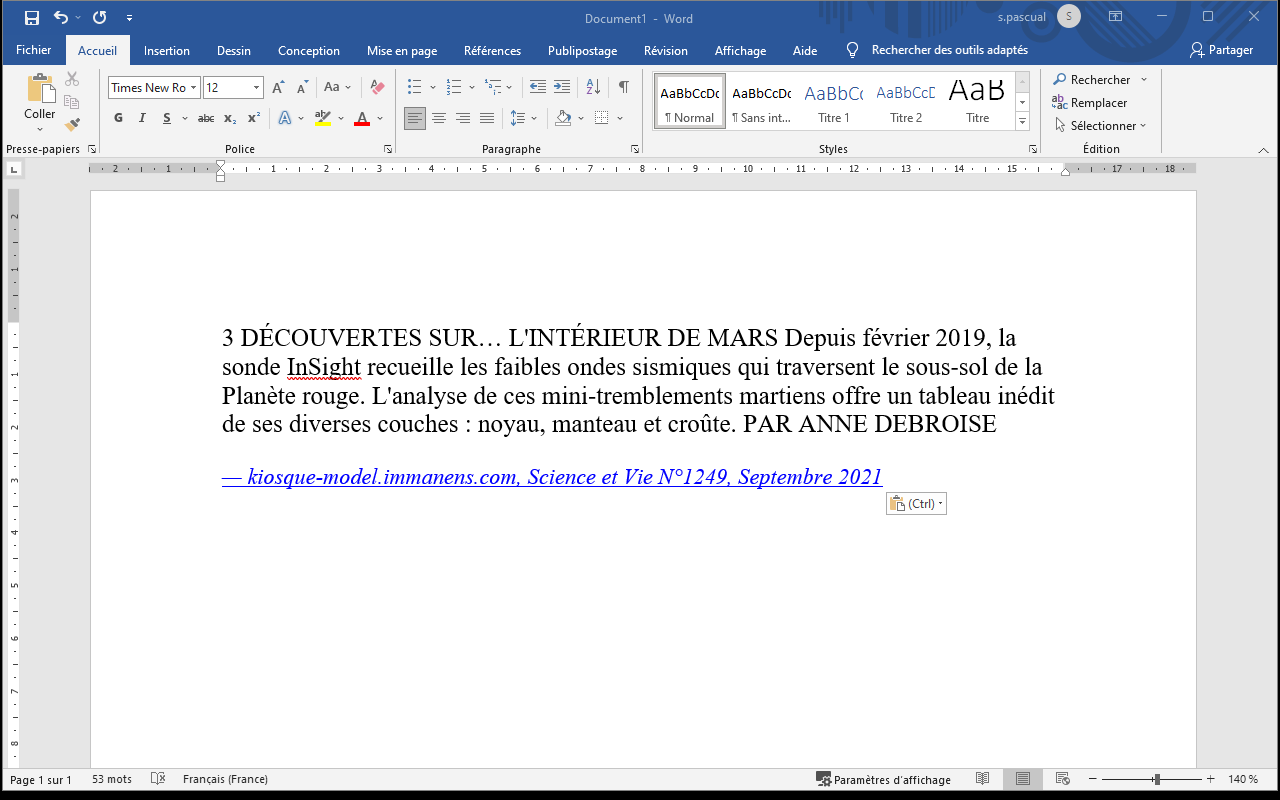Viewport: 1280px width, 800px height.
Task: Switch to the Mise en page tab
Action: pyautogui.click(x=402, y=51)
